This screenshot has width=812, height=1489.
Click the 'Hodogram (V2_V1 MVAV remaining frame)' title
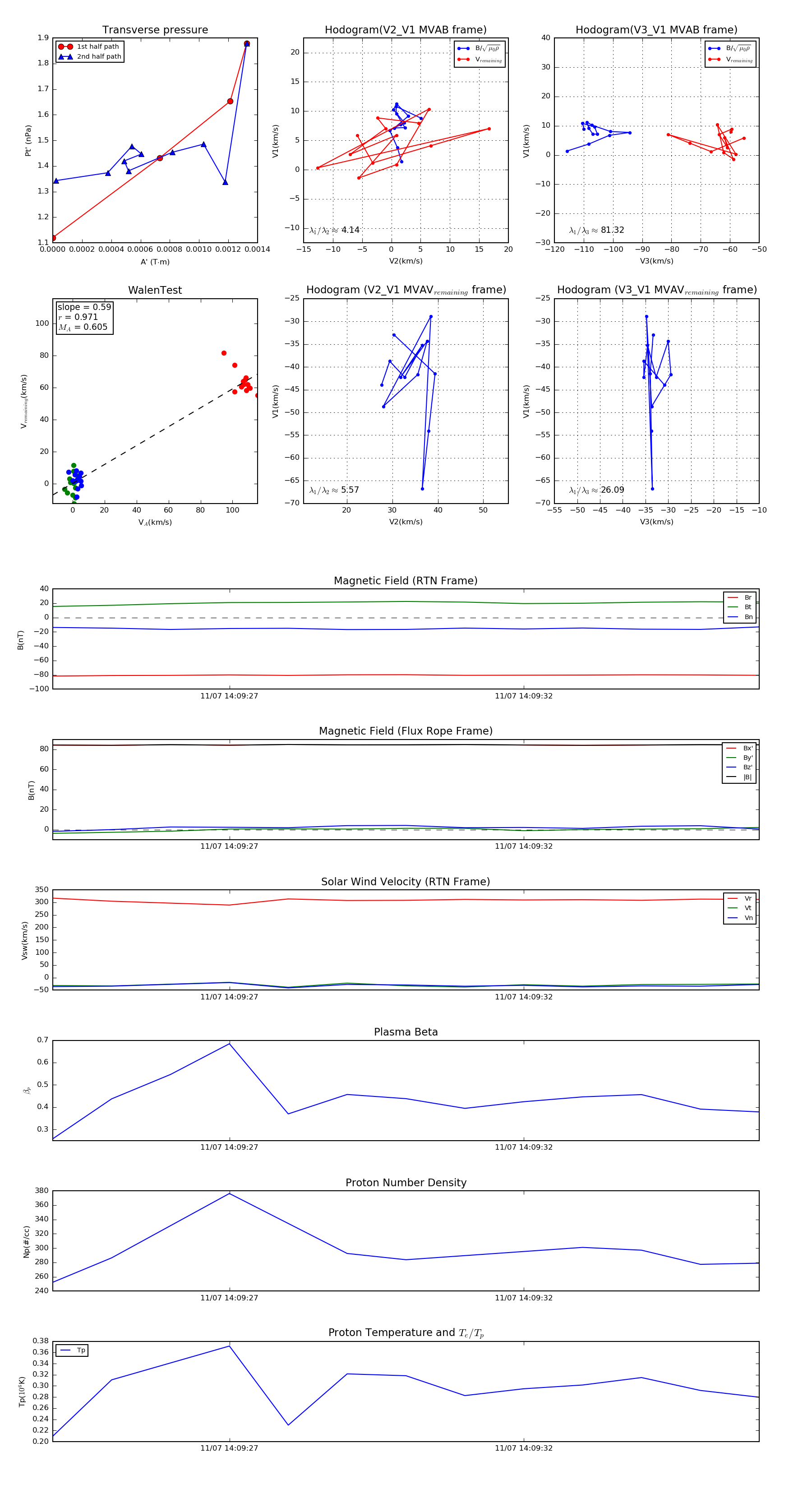(x=406, y=290)
